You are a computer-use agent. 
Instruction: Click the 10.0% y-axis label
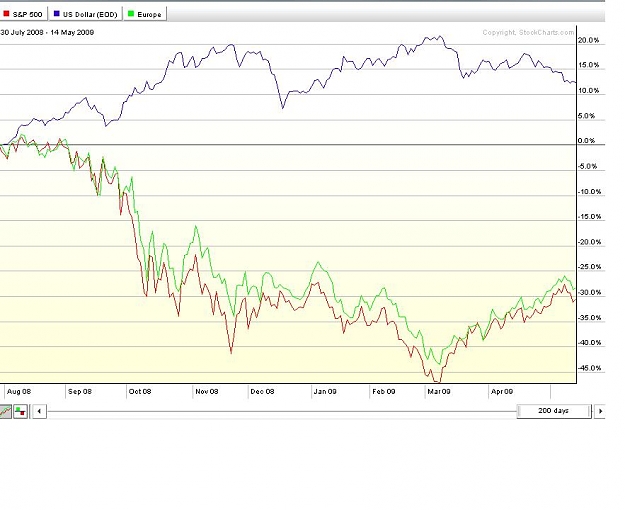[x=588, y=91]
